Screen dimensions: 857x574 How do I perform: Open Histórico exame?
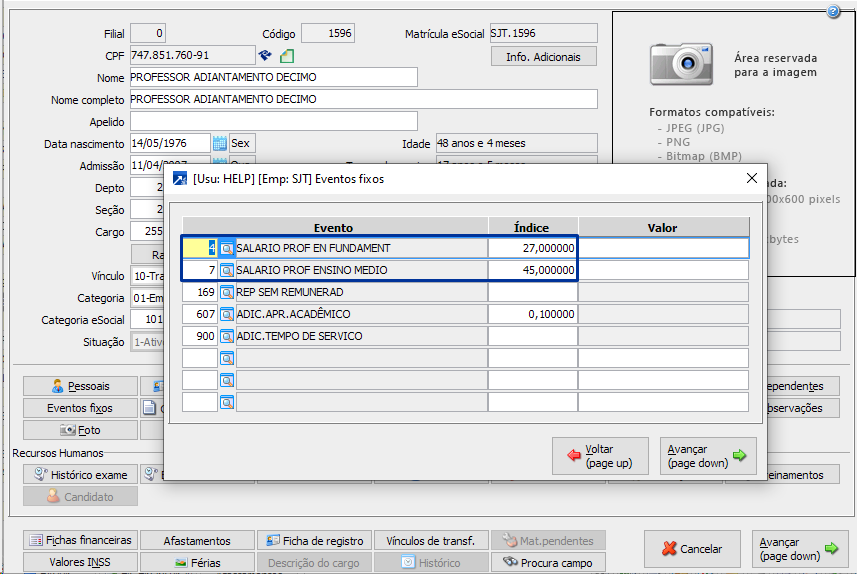[80, 475]
